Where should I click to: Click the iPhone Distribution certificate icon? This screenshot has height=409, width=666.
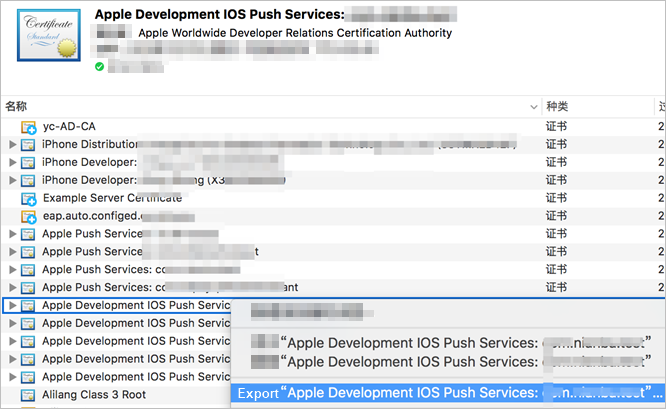(x=28, y=144)
